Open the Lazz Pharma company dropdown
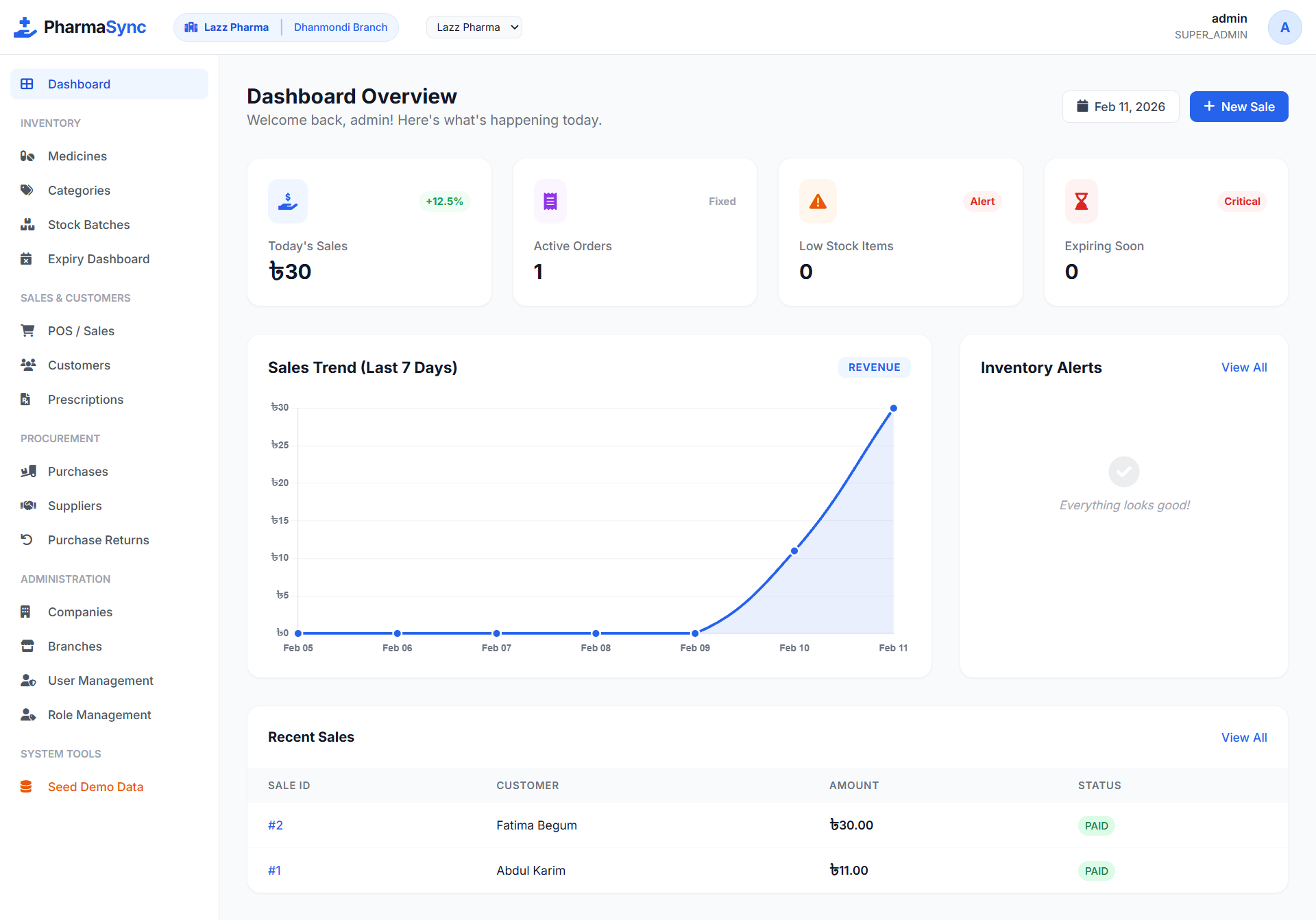Screen dimensions: 1316x920 (474, 27)
